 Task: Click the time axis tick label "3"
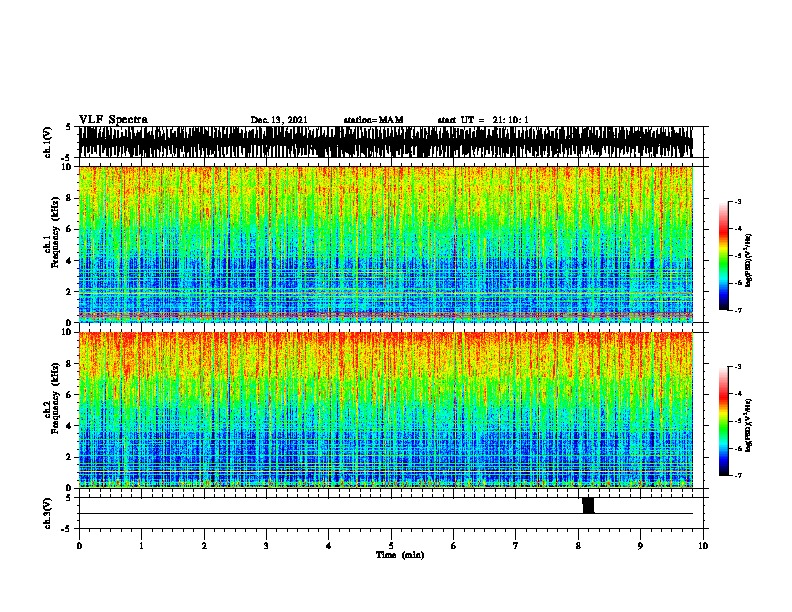(x=266, y=546)
